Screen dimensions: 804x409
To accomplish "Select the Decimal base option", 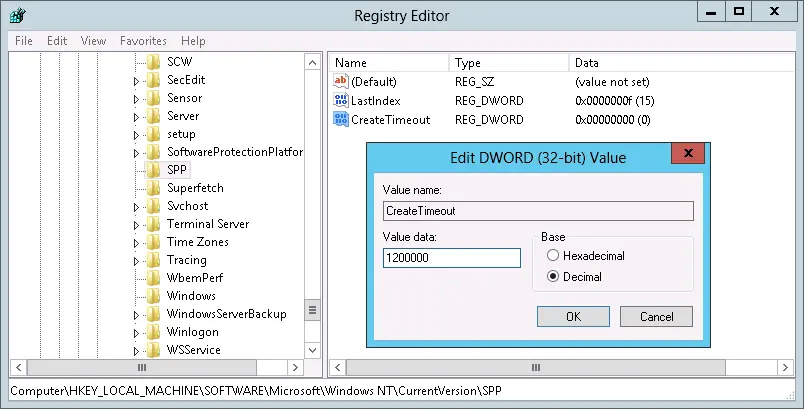I will click(552, 276).
